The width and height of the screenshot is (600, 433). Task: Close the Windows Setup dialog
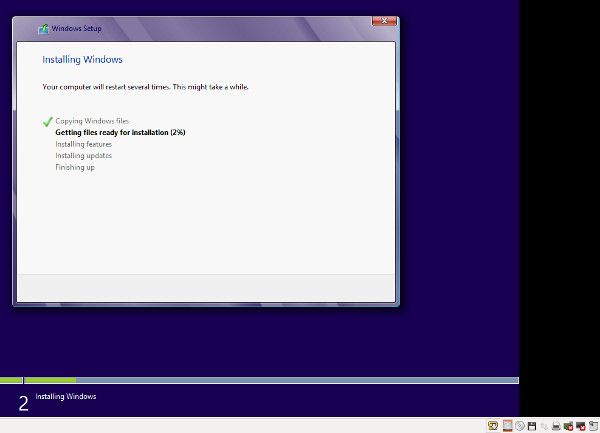(380, 22)
